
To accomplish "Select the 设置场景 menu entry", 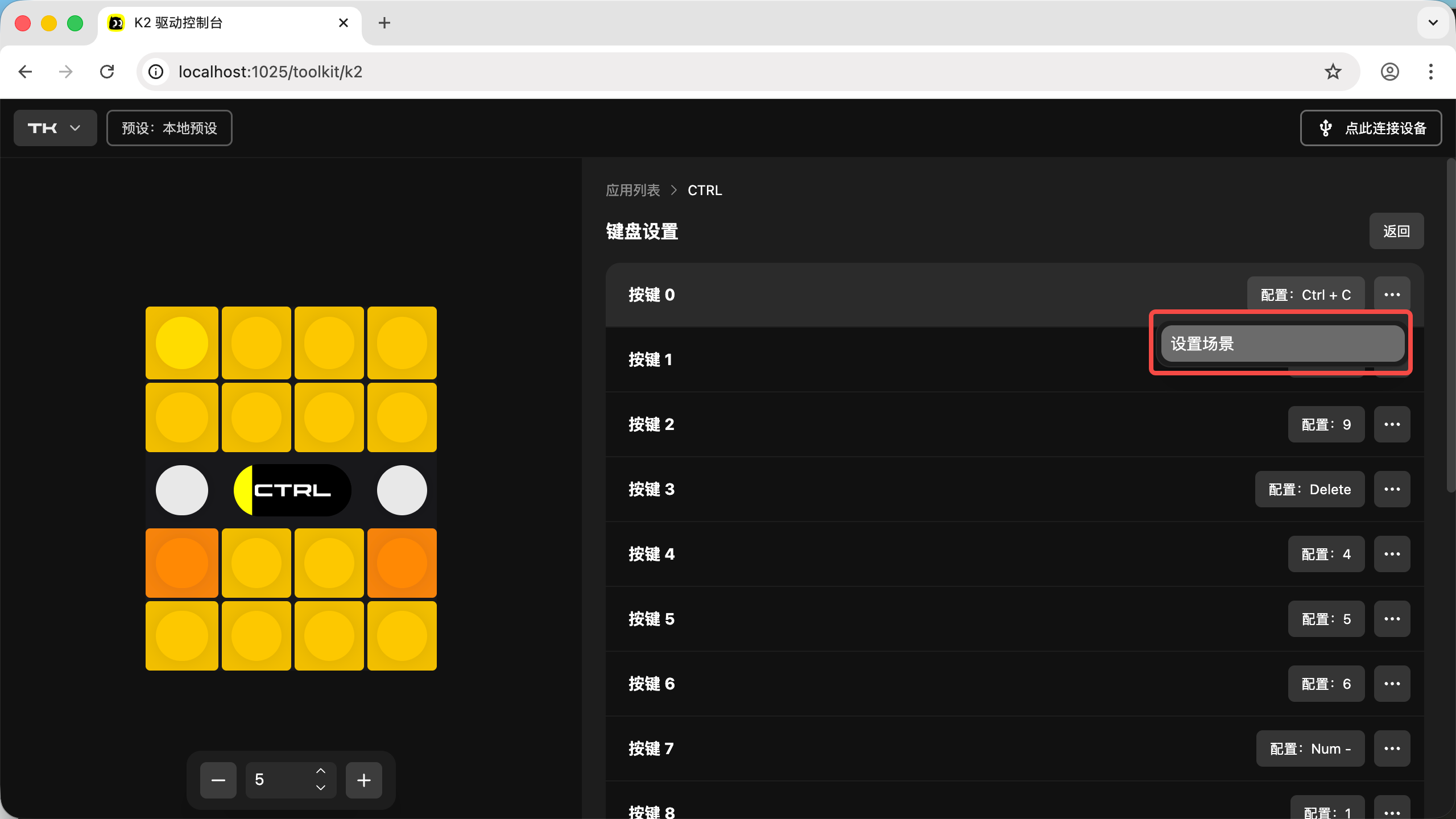I will click(1282, 344).
